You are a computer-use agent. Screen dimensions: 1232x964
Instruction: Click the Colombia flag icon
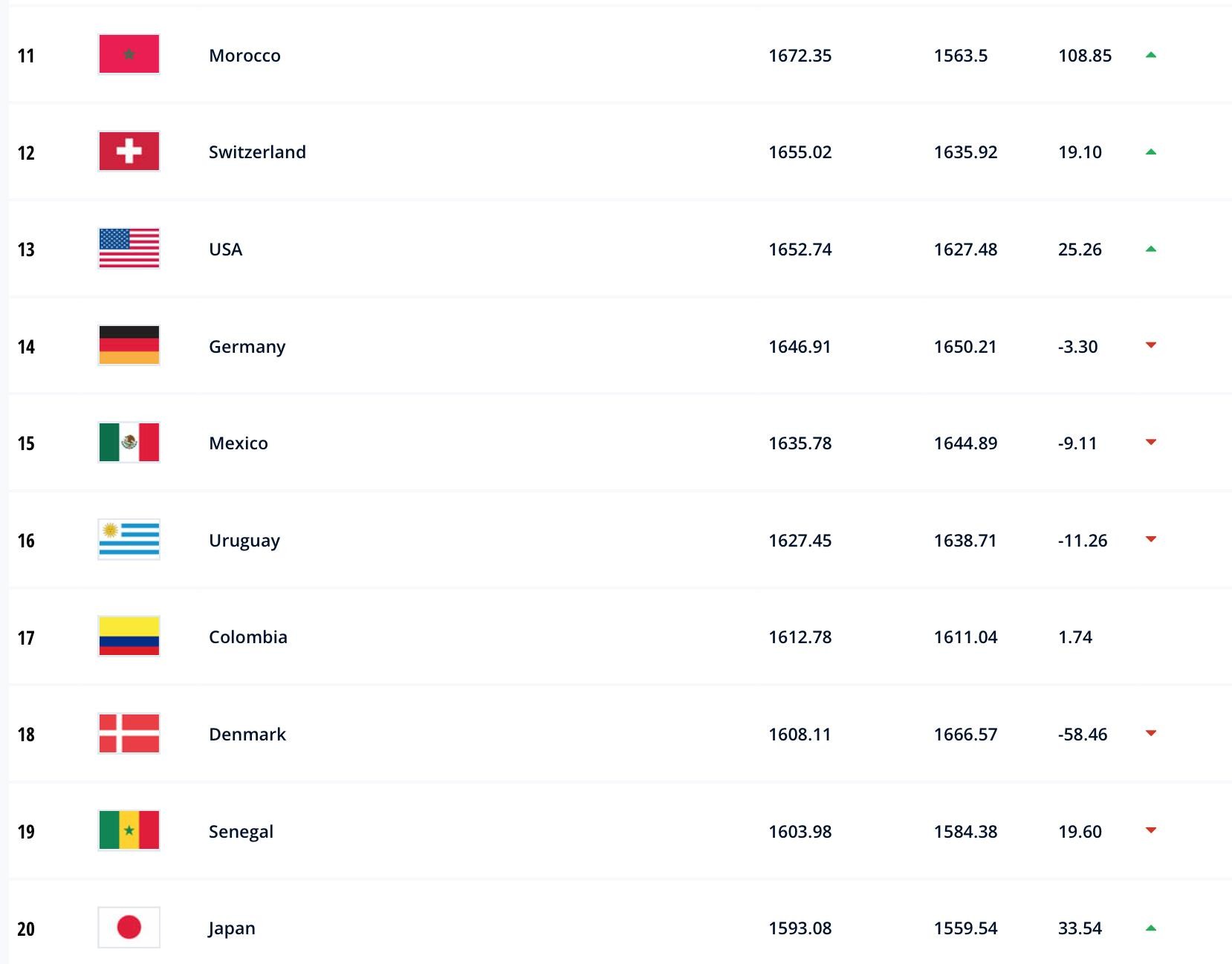pos(129,636)
